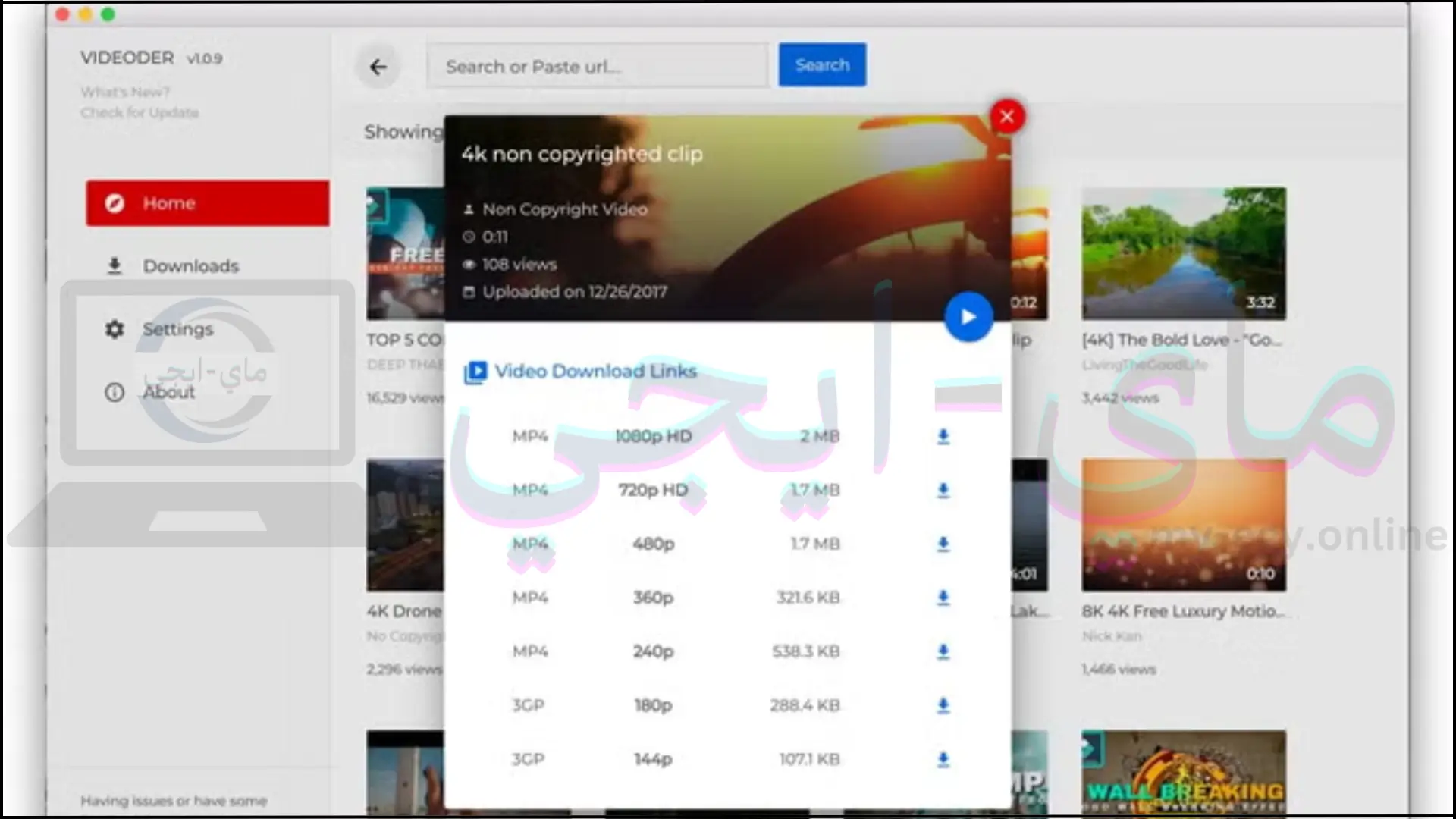Open the 4K Drone video thumbnail
Image resolution: width=1456 pixels, height=819 pixels.
coord(406,525)
